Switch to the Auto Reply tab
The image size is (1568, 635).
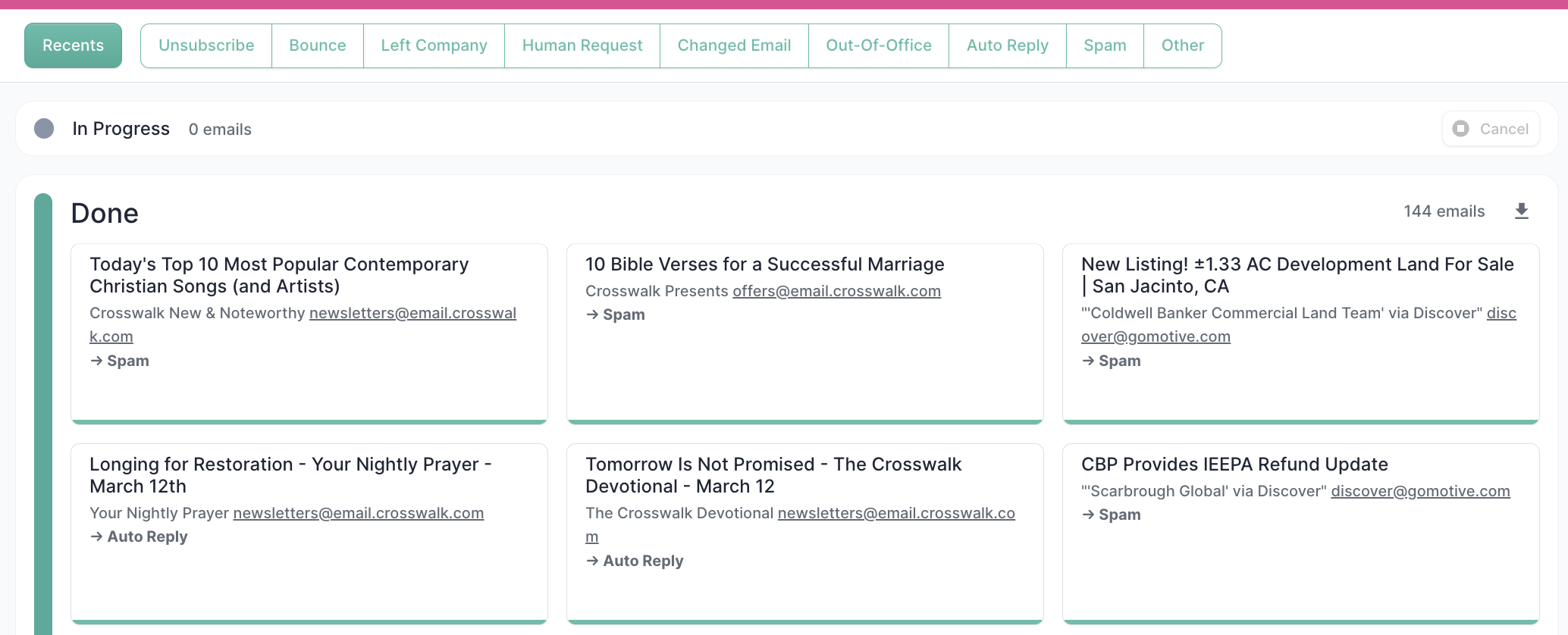point(1008,45)
